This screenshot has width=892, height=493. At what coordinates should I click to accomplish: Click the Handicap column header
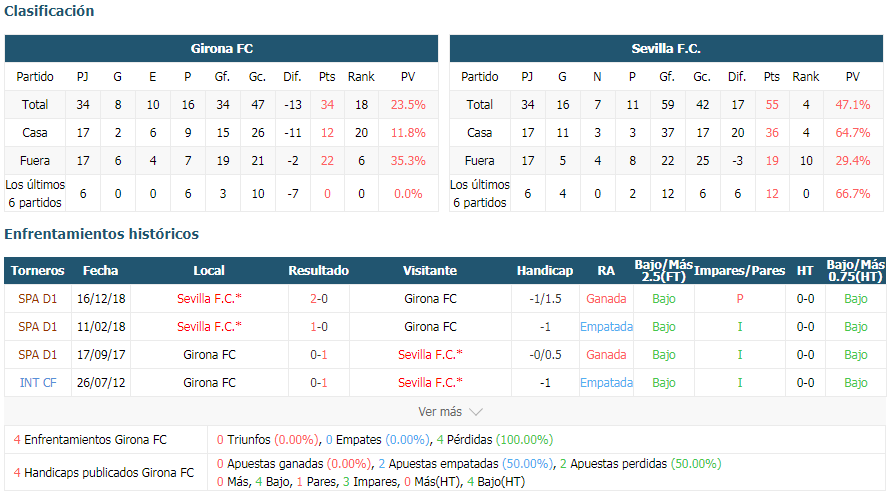pyautogui.click(x=544, y=271)
